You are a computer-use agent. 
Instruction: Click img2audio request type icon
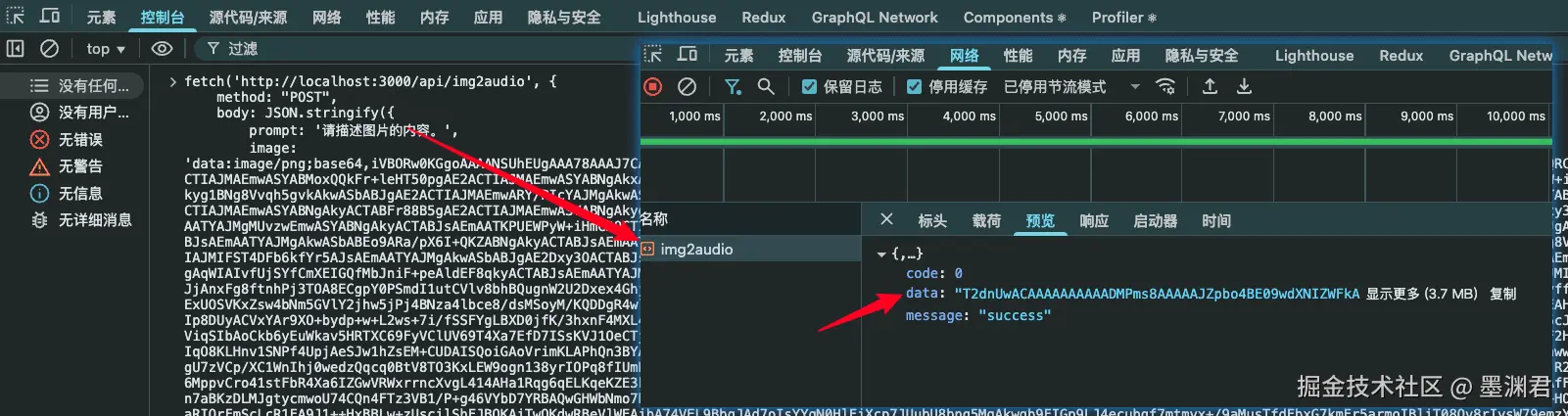click(648, 249)
